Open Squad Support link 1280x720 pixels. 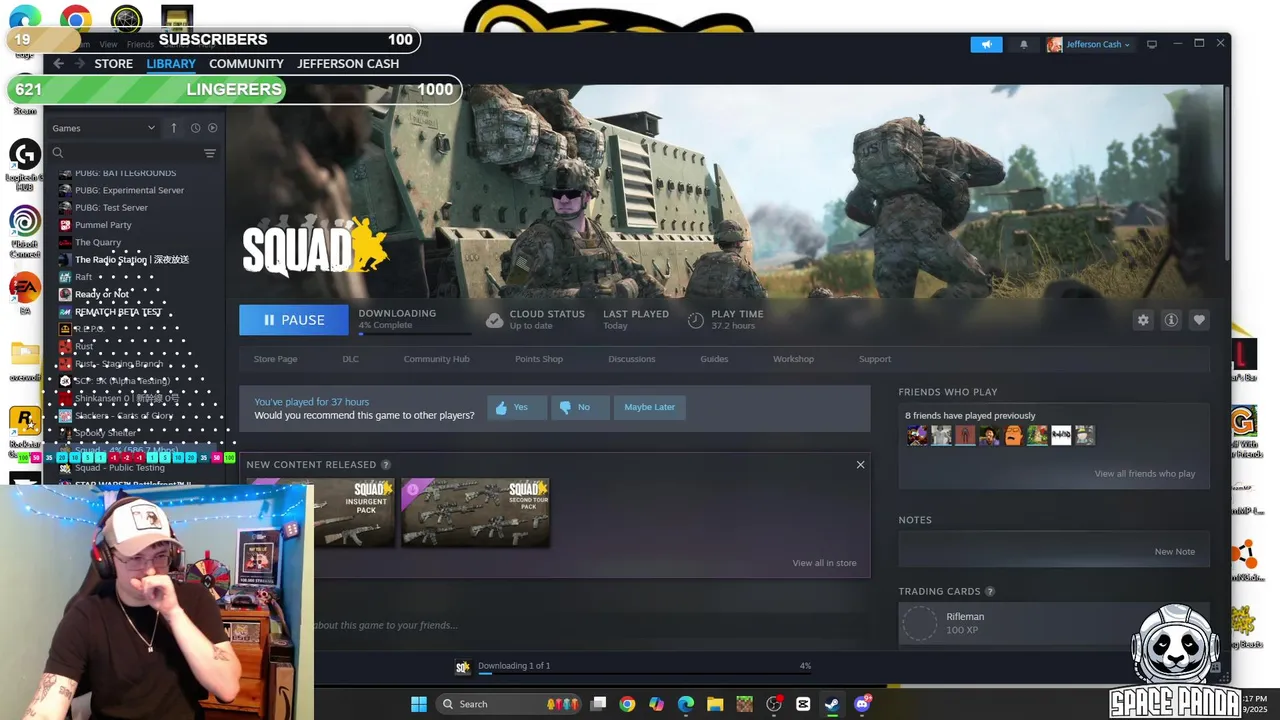coord(874,359)
